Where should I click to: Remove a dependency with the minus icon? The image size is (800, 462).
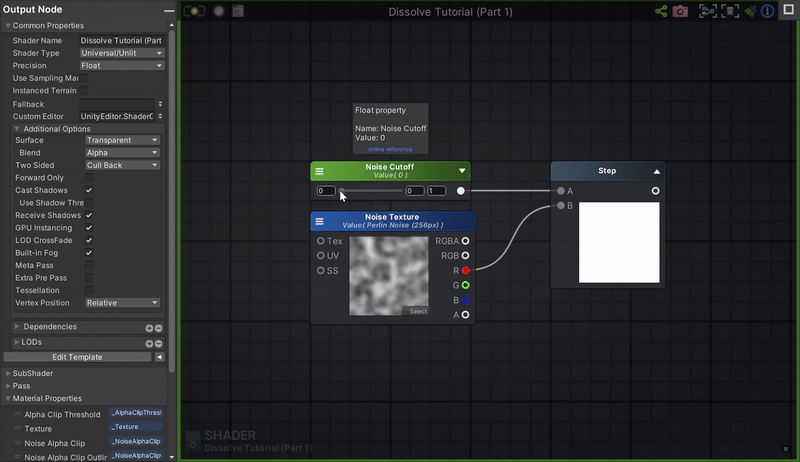pos(159,328)
